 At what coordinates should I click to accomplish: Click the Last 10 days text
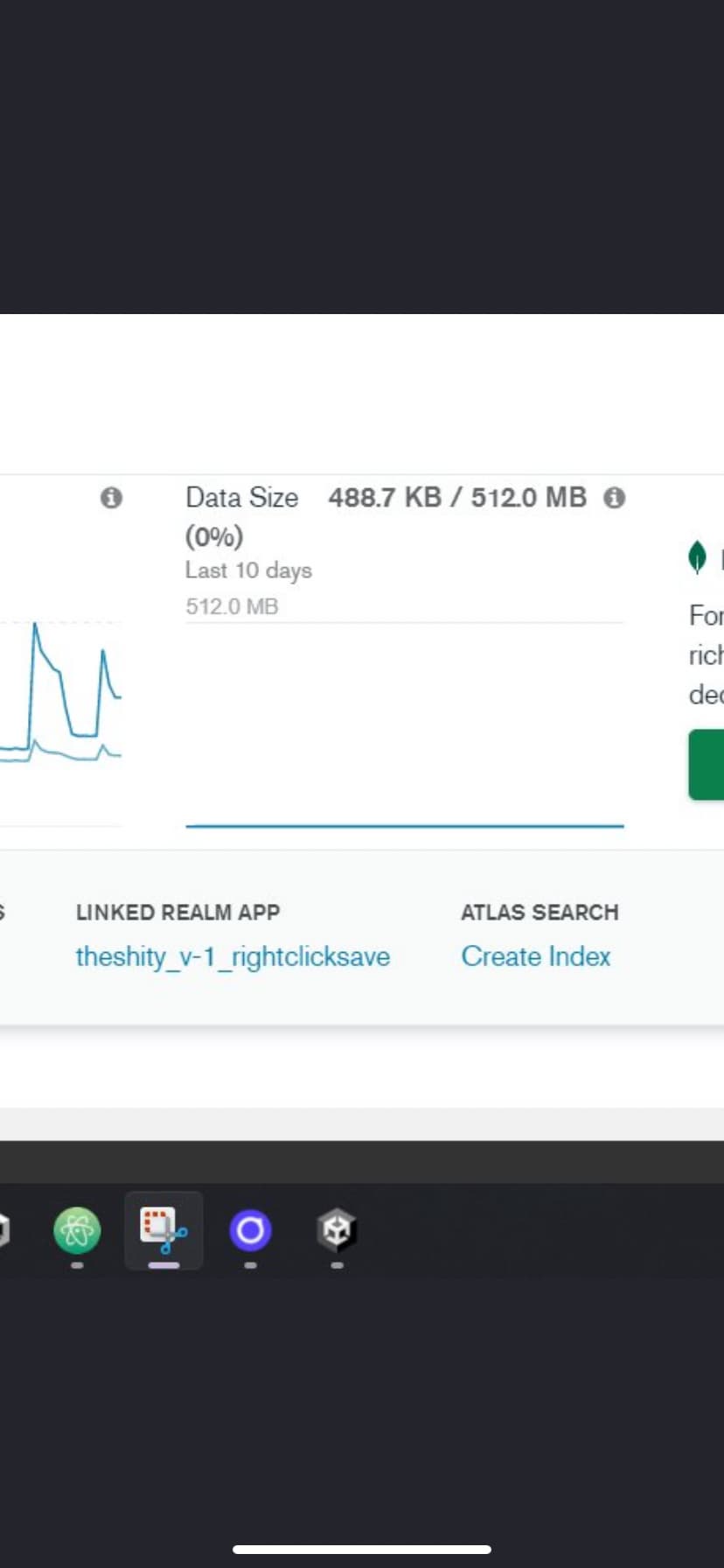point(248,570)
